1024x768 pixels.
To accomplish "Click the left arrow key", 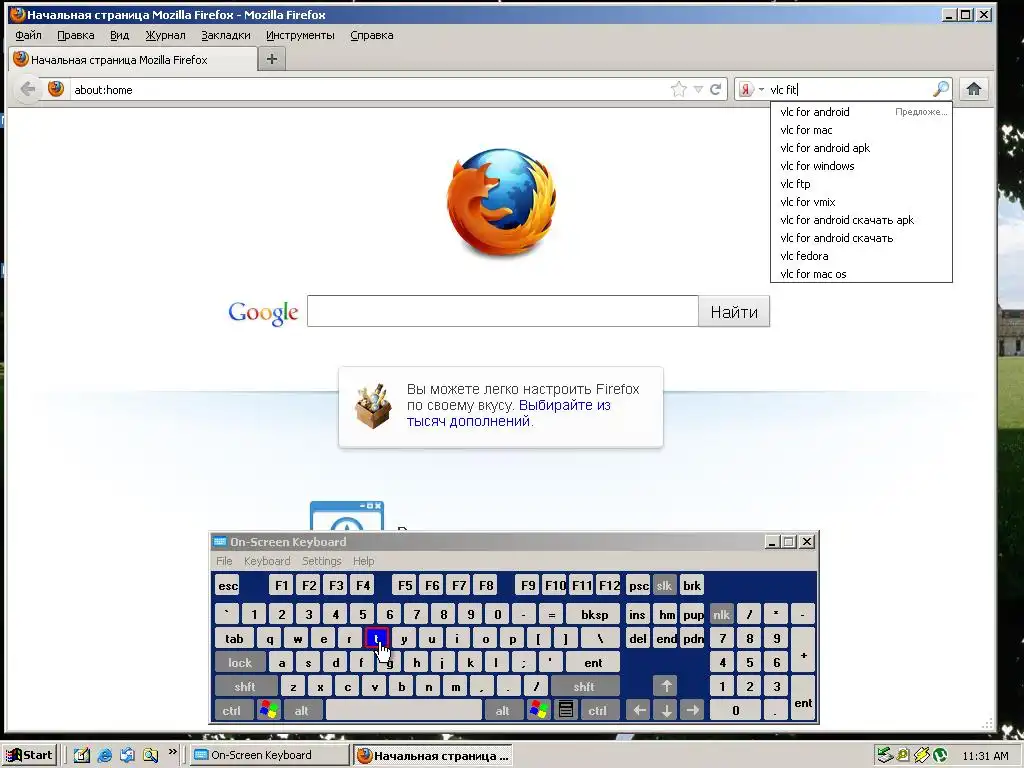I will coord(640,711).
